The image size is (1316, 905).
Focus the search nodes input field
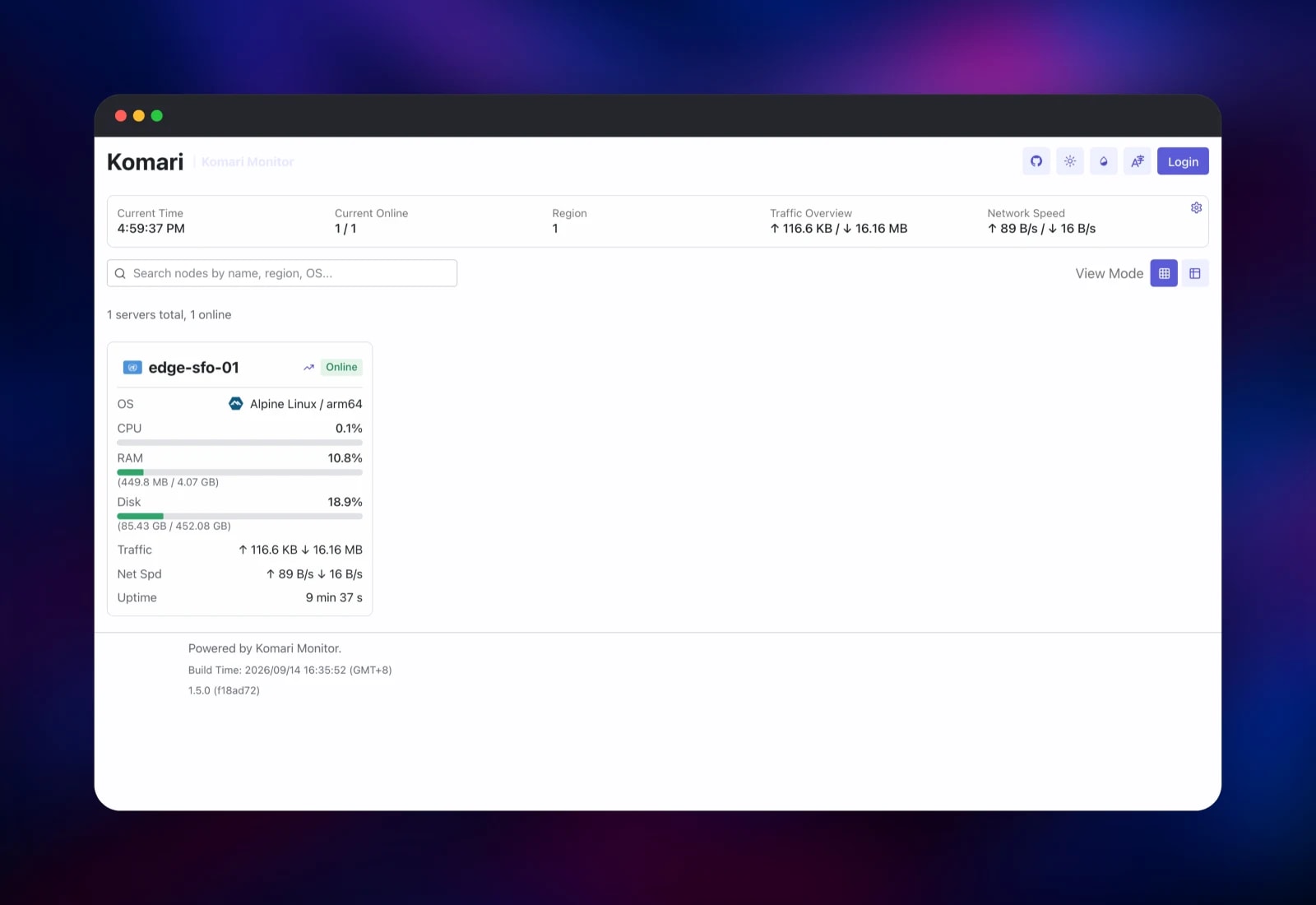[x=282, y=273]
